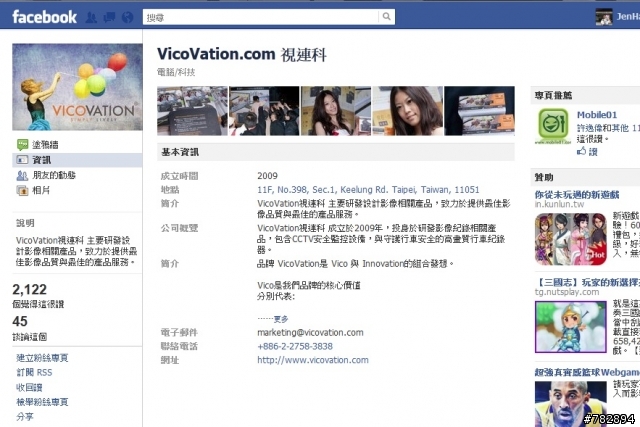Click the +886-2-2758-3838 phone link
Screen dimensions: 640x427
click(x=295, y=346)
